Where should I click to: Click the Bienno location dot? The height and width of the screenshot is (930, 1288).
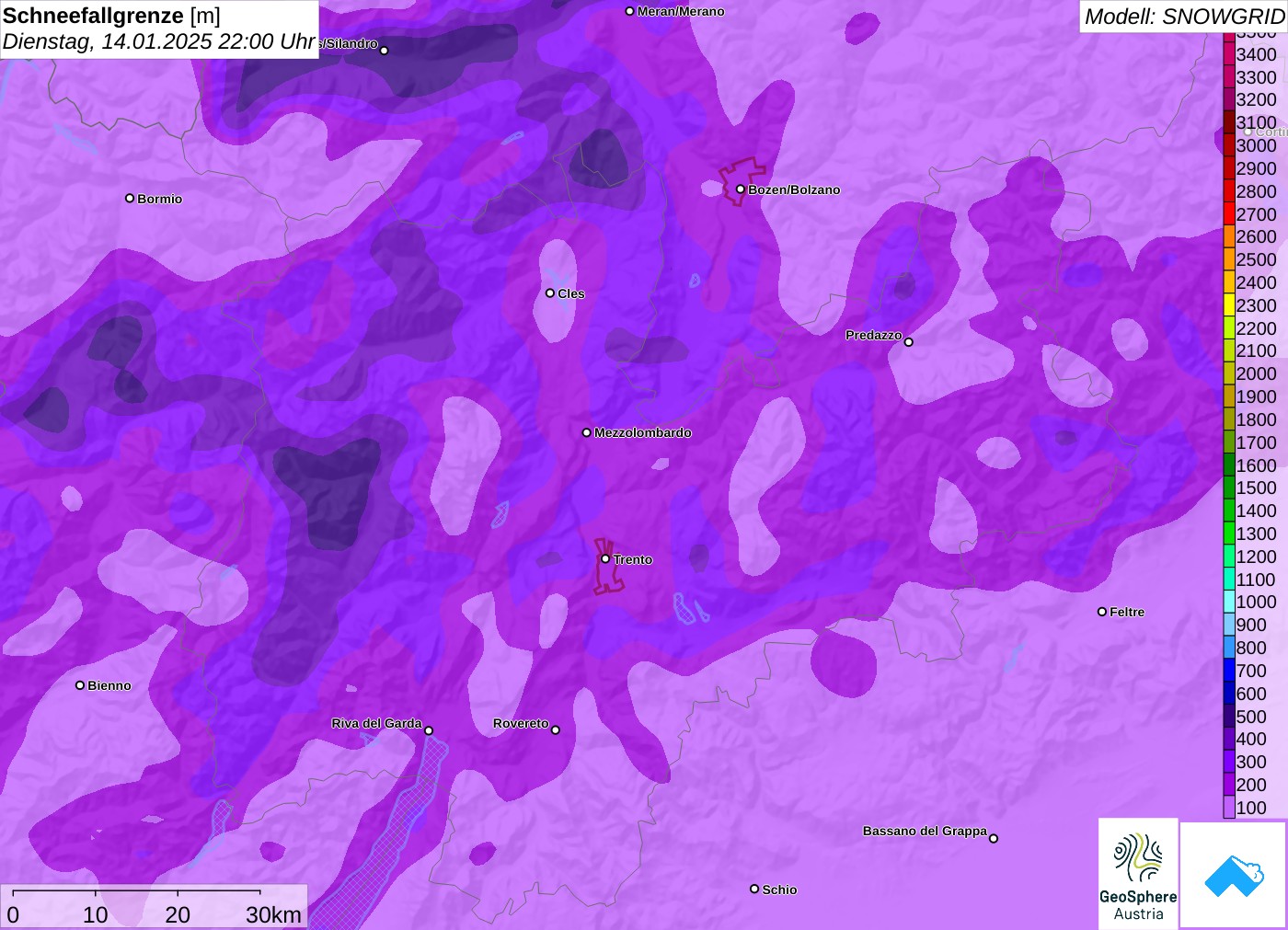point(80,684)
